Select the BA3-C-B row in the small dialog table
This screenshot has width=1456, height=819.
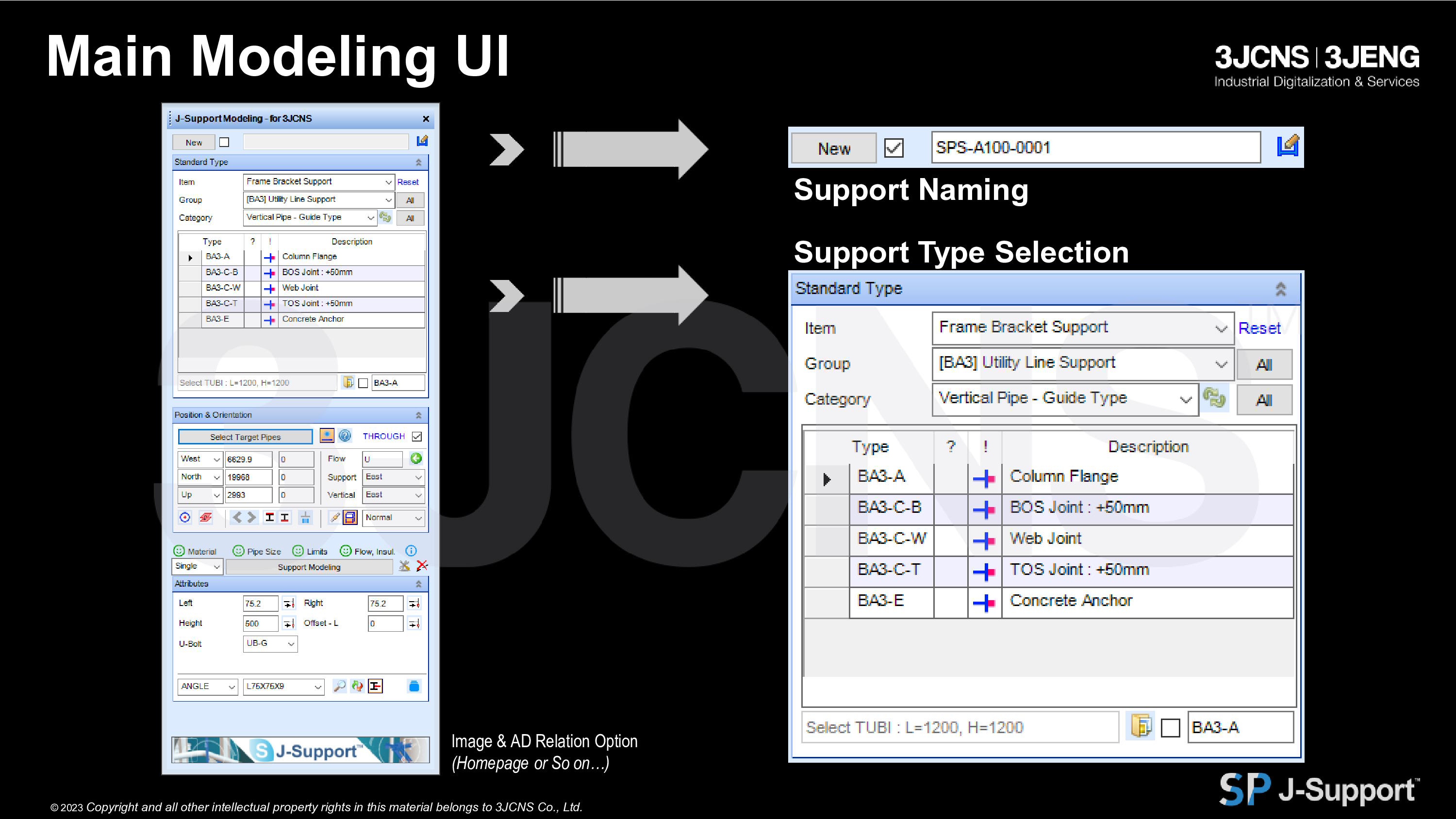[x=302, y=273]
